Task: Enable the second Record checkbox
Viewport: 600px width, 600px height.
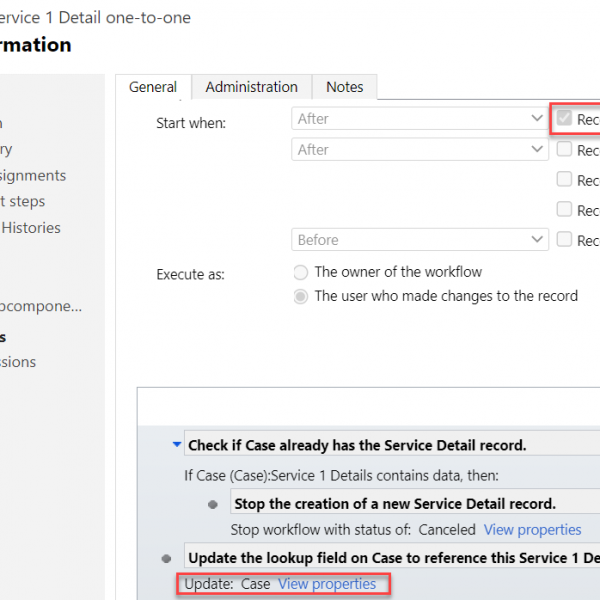Action: point(564,149)
